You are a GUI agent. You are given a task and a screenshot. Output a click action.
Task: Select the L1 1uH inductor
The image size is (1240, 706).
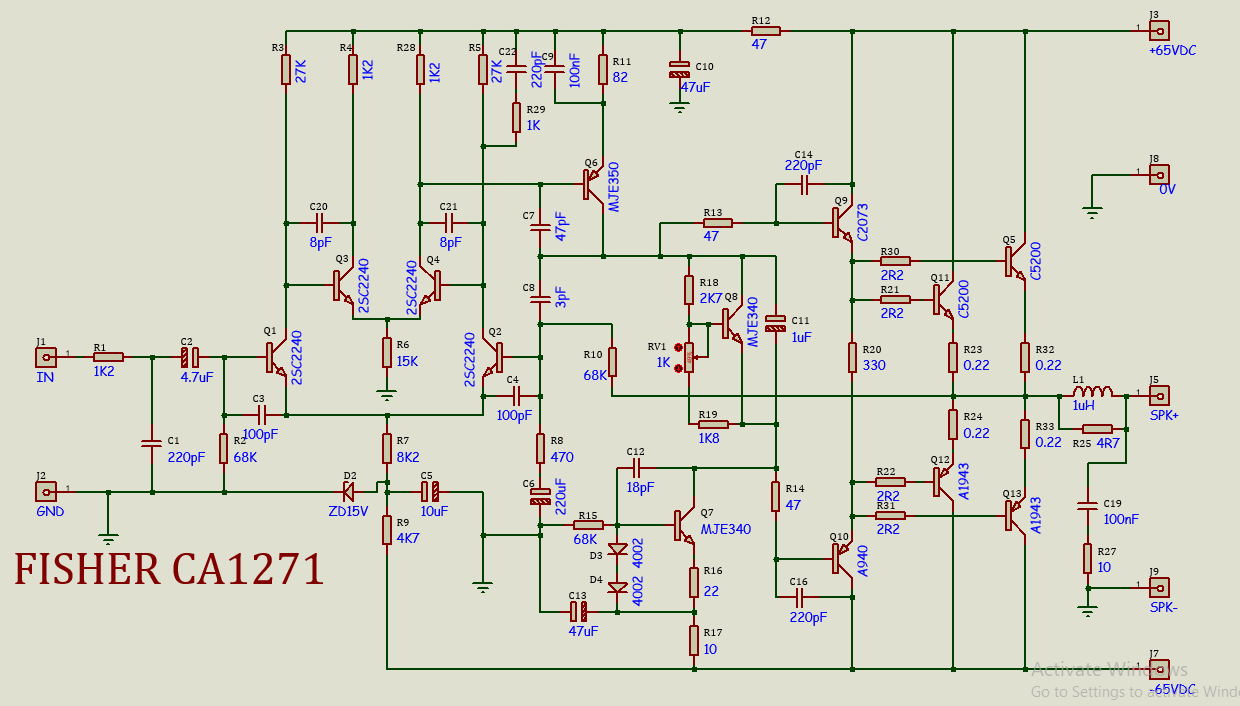coord(1091,393)
